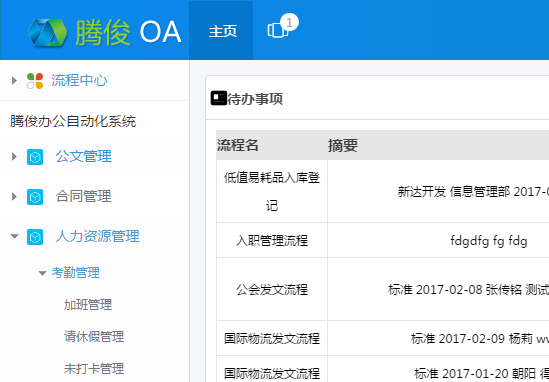This screenshot has width=549, height=382.
Task: Click the 腾俊 OA logo icon
Action: tap(48, 33)
